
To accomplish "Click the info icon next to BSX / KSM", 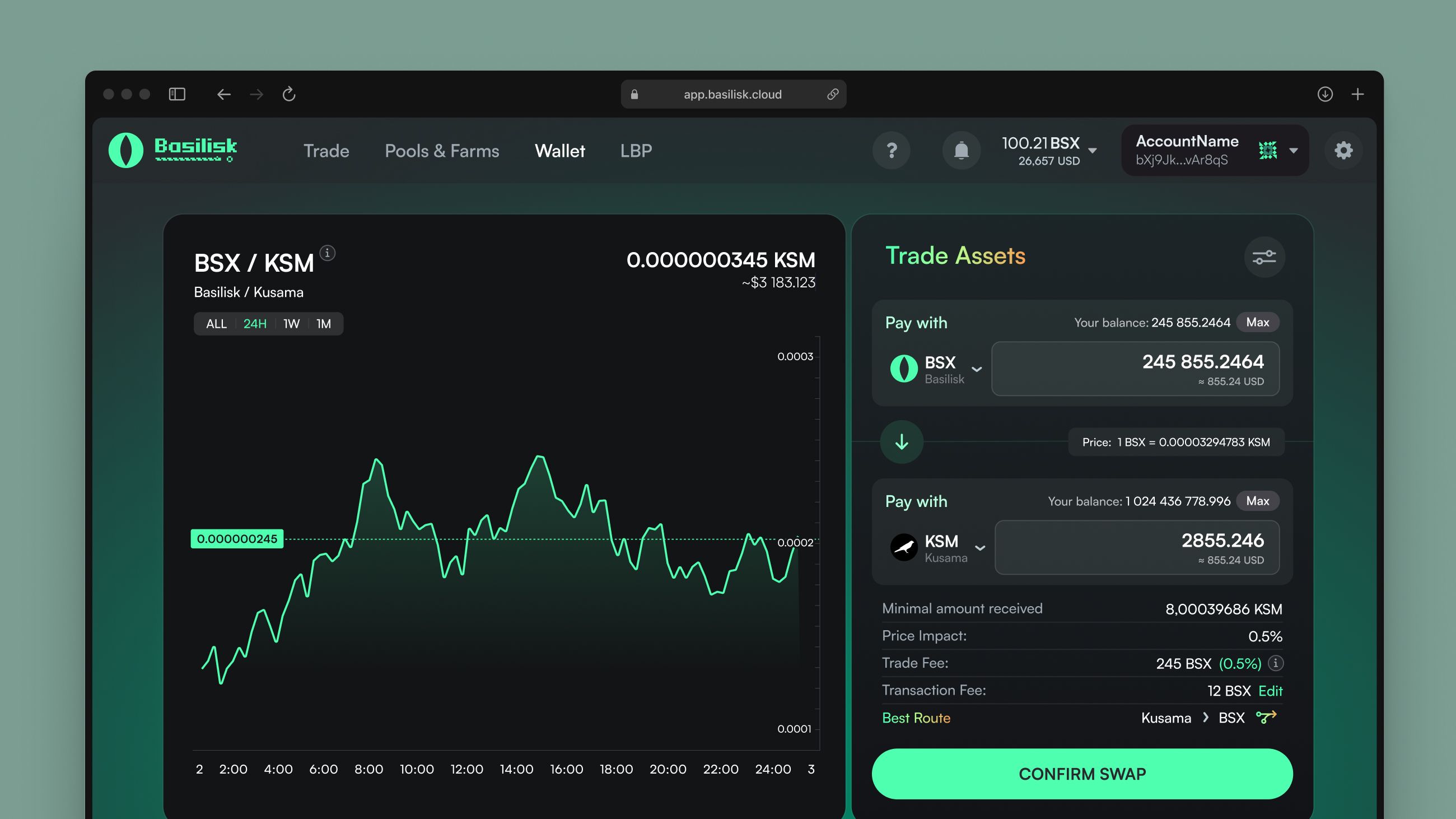I will pos(327,253).
